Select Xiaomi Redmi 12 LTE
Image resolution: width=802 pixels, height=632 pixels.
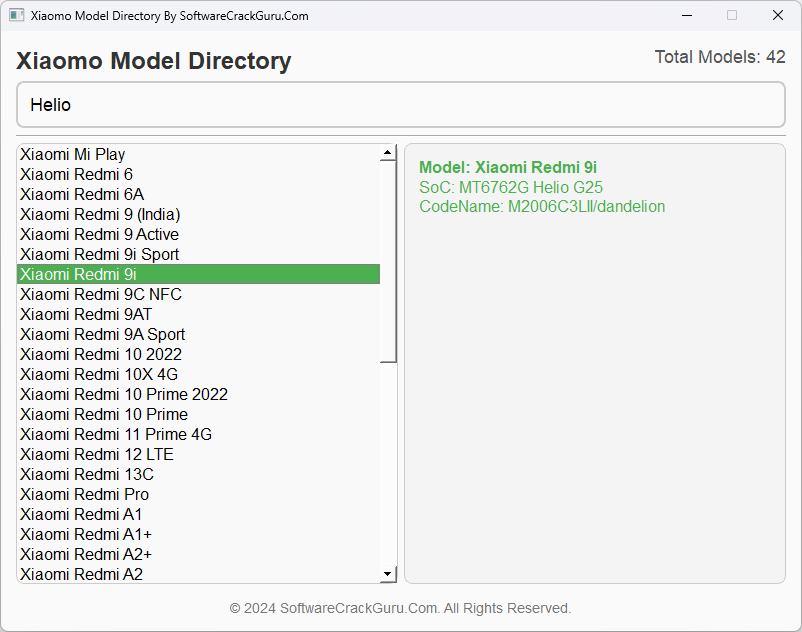tap(198, 454)
